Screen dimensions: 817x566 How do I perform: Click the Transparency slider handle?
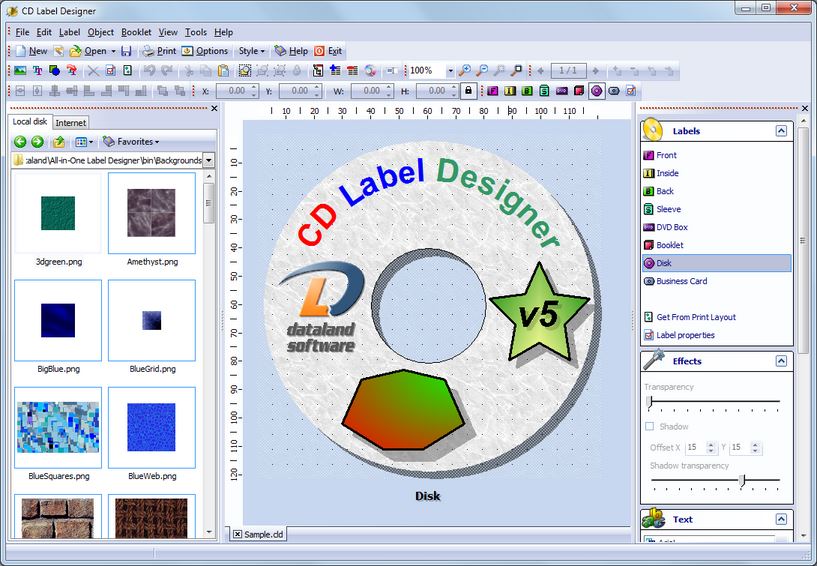click(649, 402)
